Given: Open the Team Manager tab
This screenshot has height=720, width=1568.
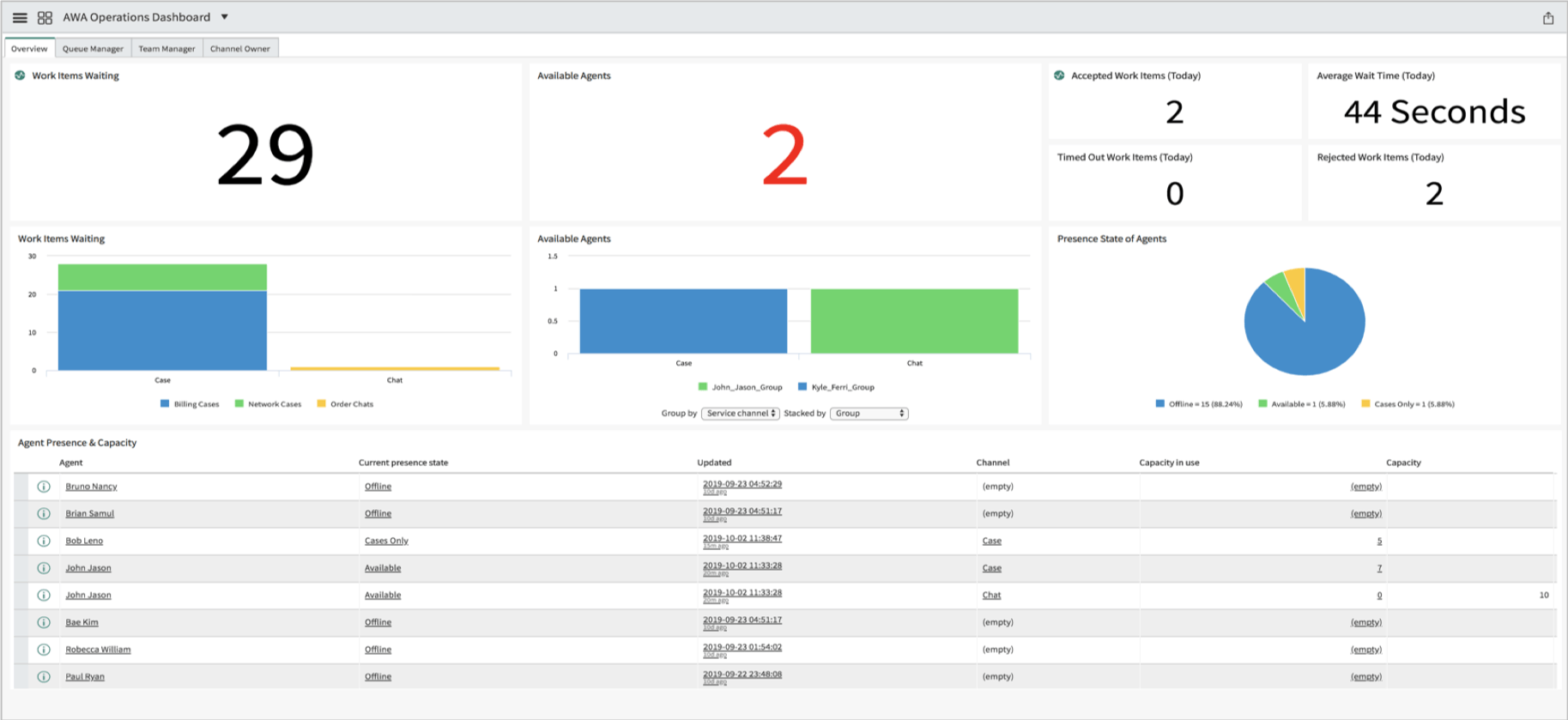Looking at the screenshot, I should (166, 49).
